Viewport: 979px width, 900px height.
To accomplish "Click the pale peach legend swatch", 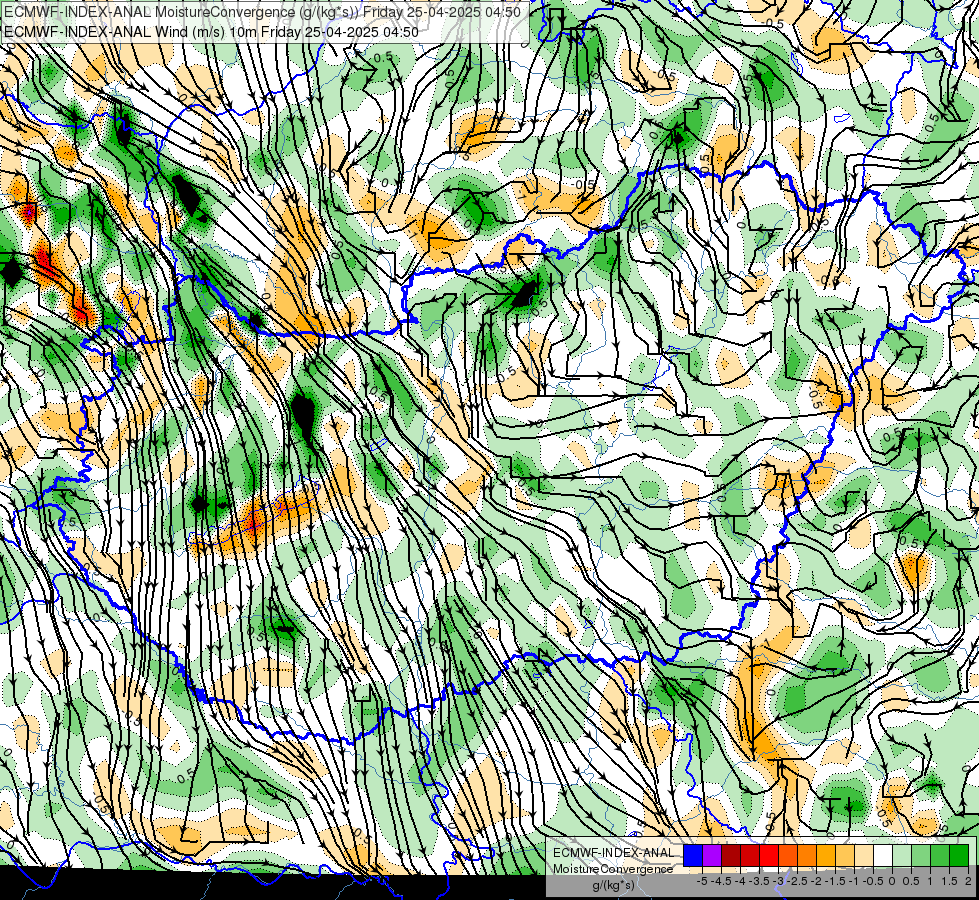I will coord(864,855).
